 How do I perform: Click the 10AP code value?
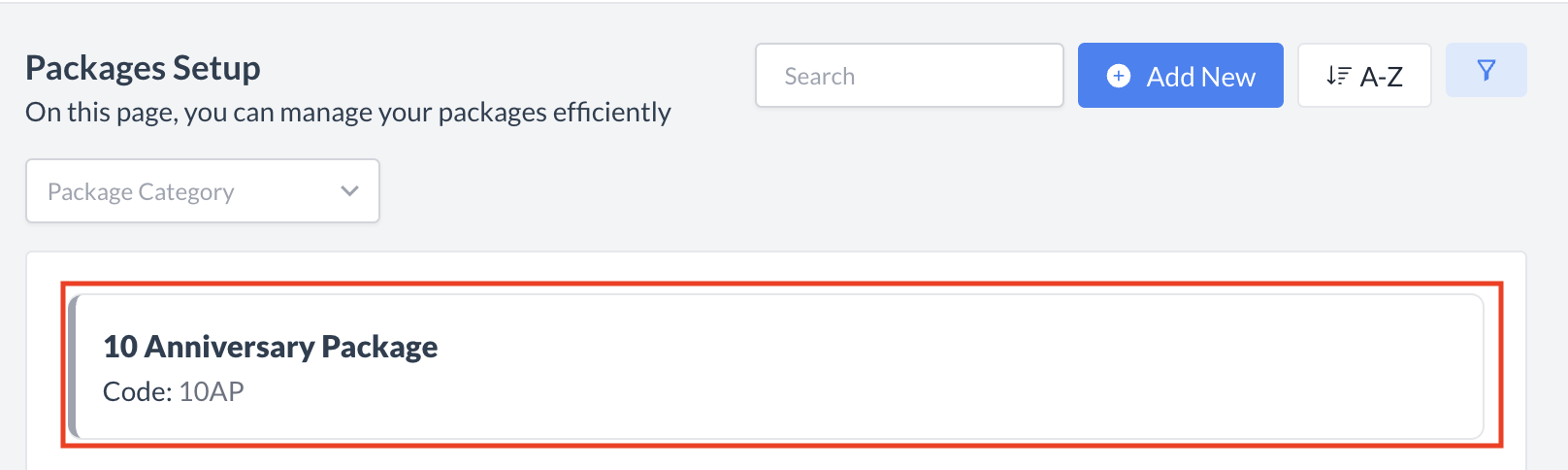[212, 391]
